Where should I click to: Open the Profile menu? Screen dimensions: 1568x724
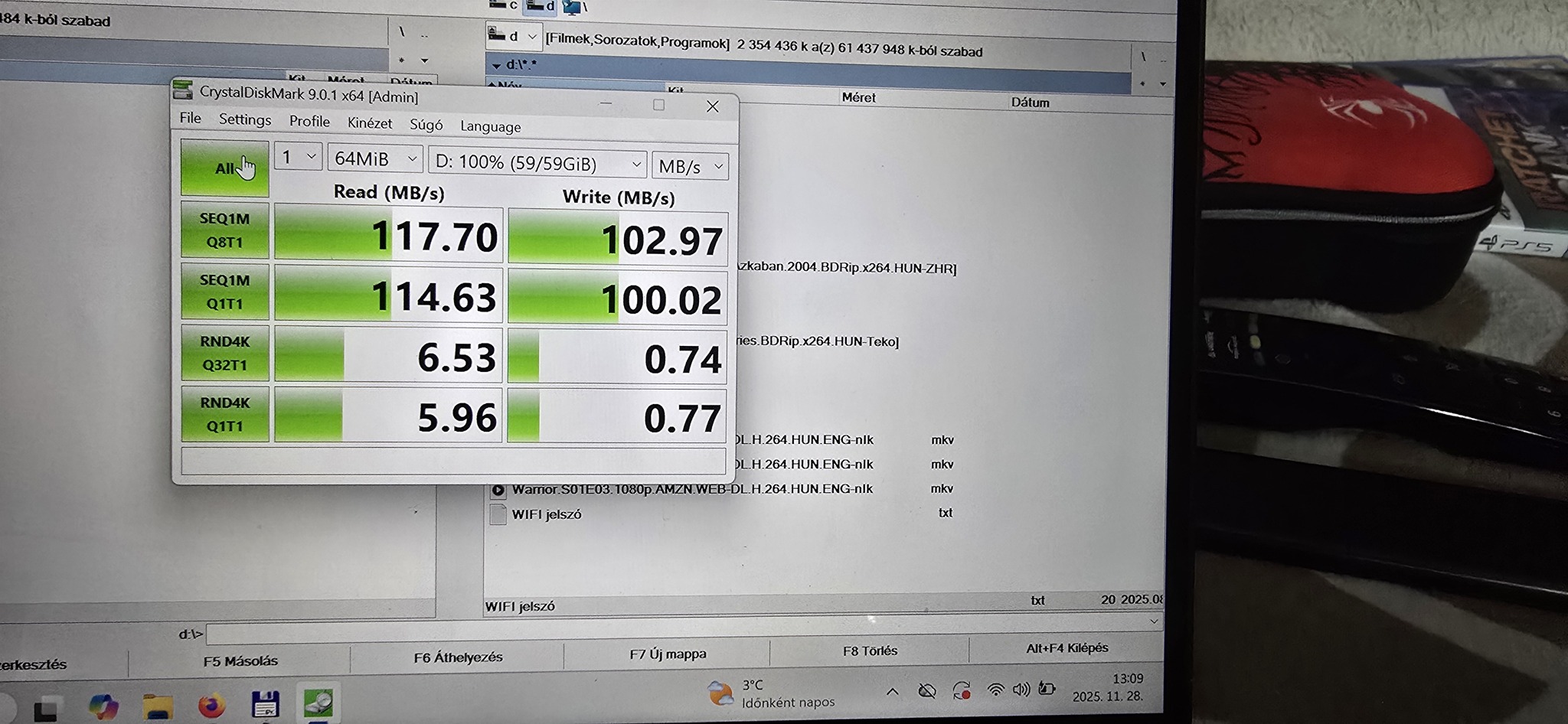309,121
